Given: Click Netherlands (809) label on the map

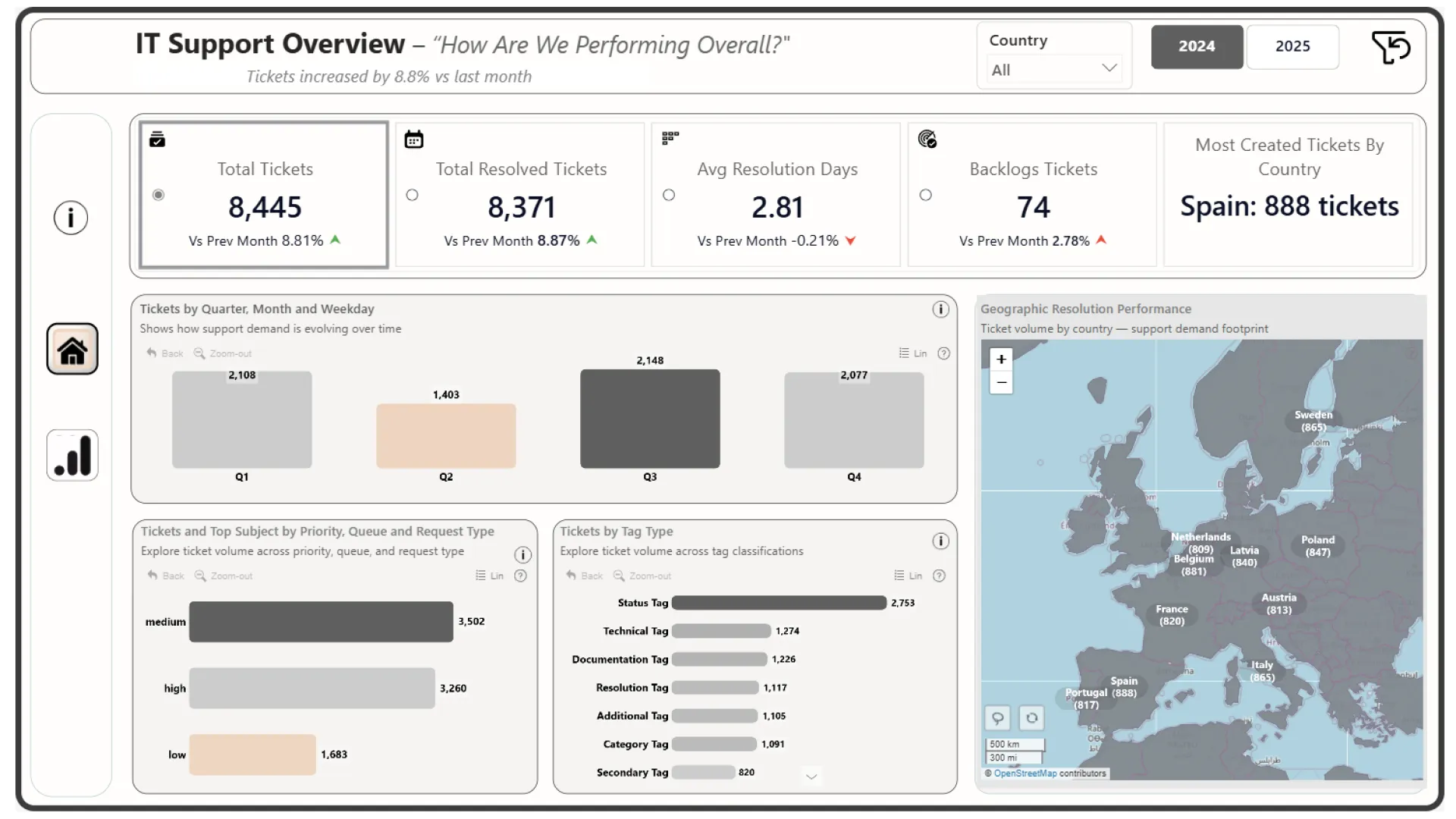Looking at the screenshot, I should click(x=1200, y=543).
